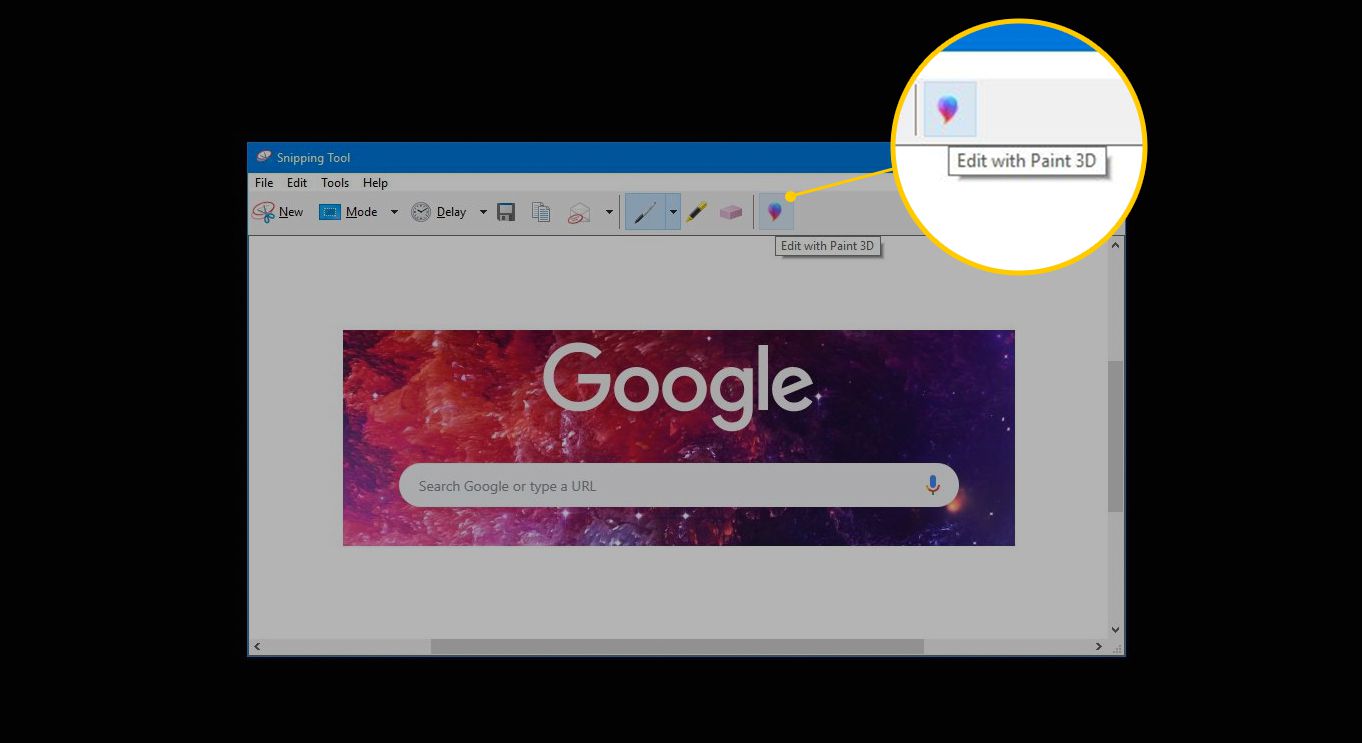Viewport: 1362px width, 743px height.
Task: Open the Tools menu
Action: coord(335,183)
